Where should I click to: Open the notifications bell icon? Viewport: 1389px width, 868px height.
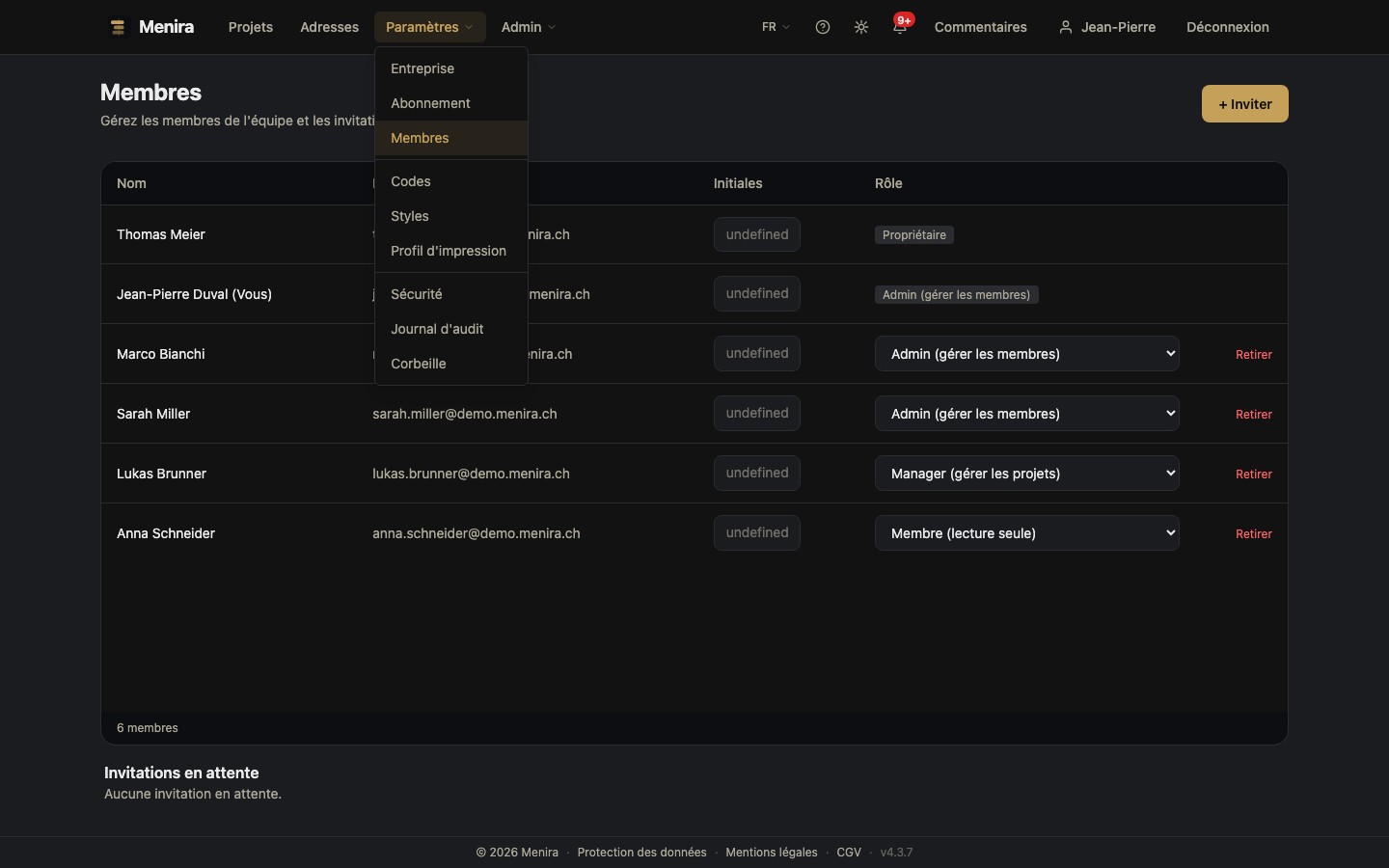coord(900,27)
